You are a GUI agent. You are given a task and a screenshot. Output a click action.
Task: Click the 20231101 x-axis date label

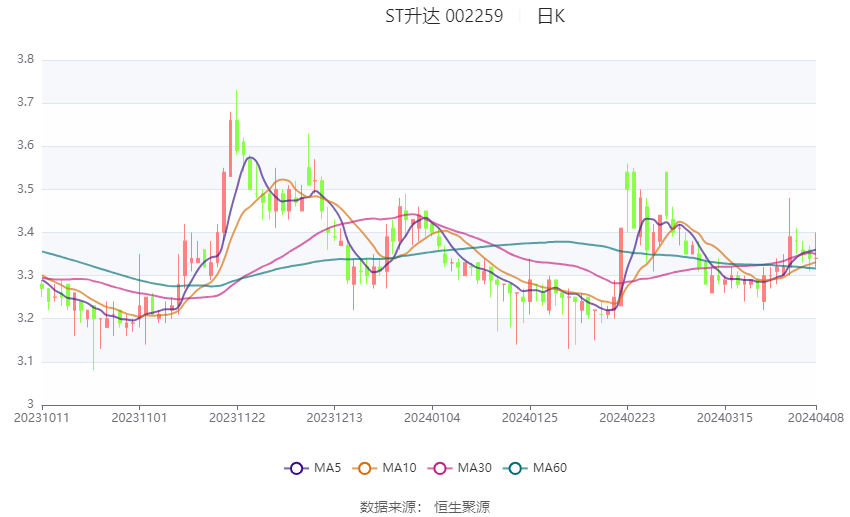pyautogui.click(x=139, y=418)
